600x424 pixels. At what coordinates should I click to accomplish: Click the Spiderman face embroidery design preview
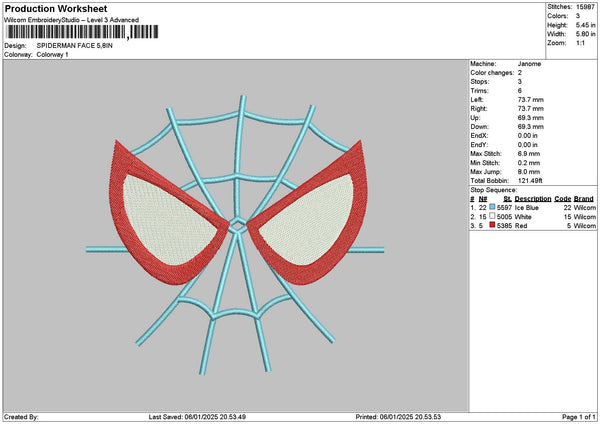235,234
